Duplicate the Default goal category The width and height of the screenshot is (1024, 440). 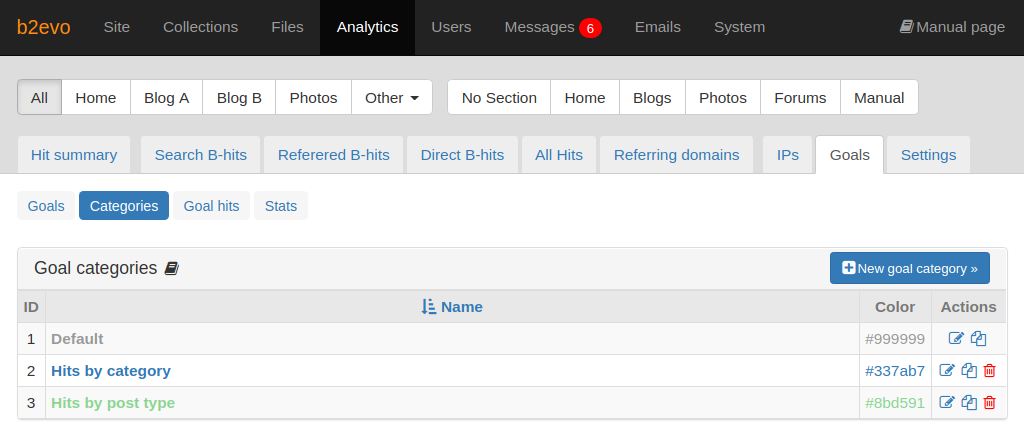pyautogui.click(x=978, y=338)
